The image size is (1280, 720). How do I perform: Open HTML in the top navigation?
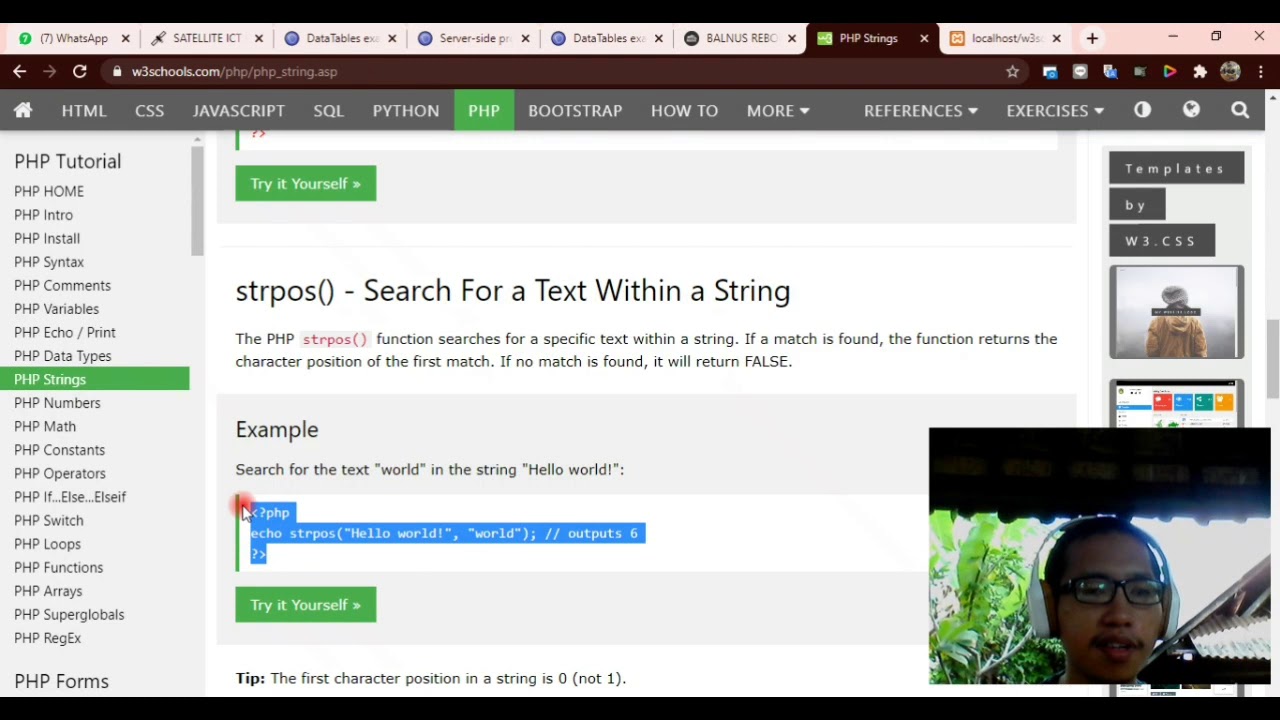[x=84, y=110]
